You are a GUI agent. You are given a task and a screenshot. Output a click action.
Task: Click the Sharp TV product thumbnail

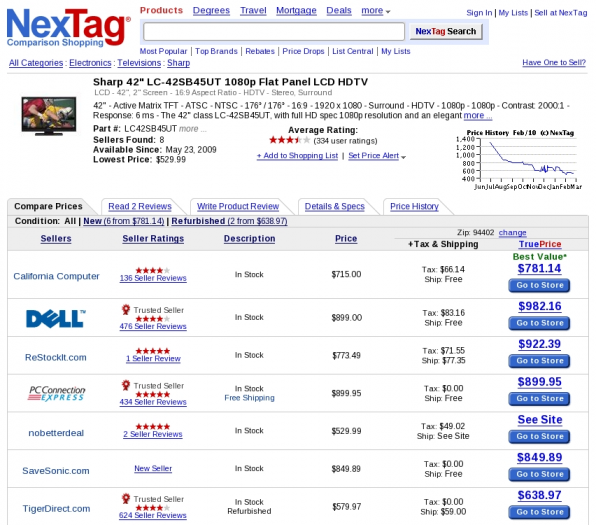[x=49, y=116]
